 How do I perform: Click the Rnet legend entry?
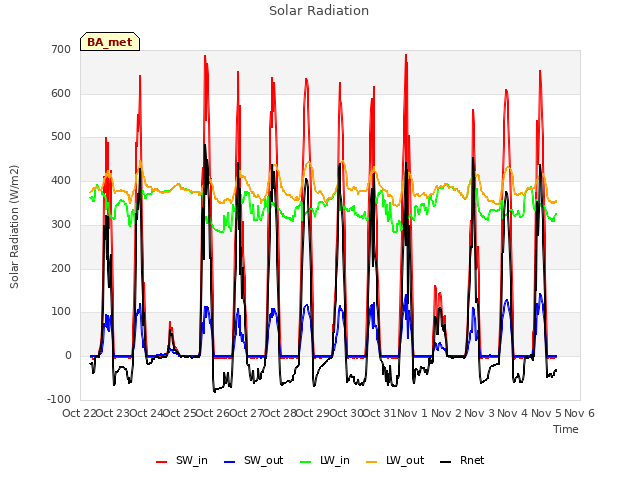[x=462, y=460]
